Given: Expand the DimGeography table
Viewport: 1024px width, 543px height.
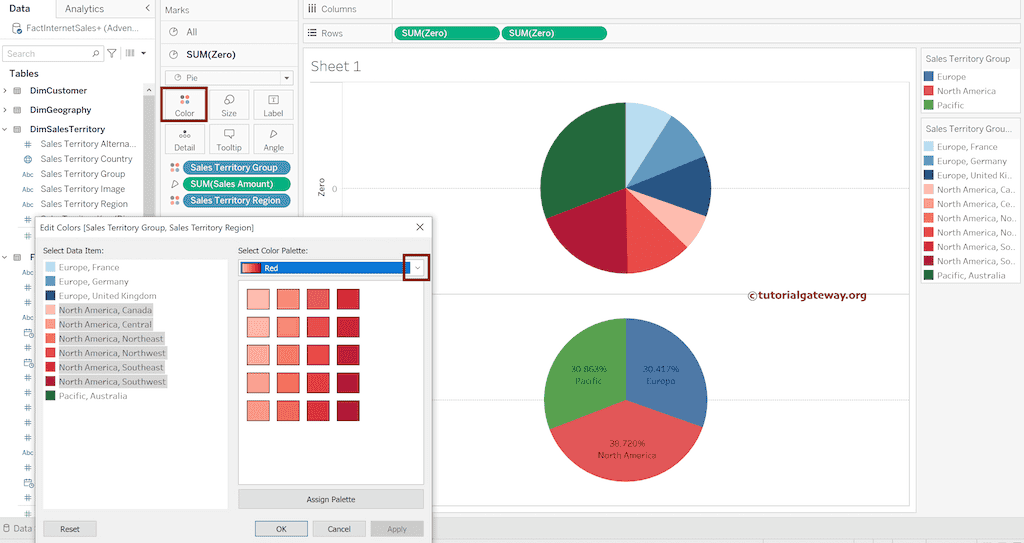Looking at the screenshot, I should [x=5, y=110].
